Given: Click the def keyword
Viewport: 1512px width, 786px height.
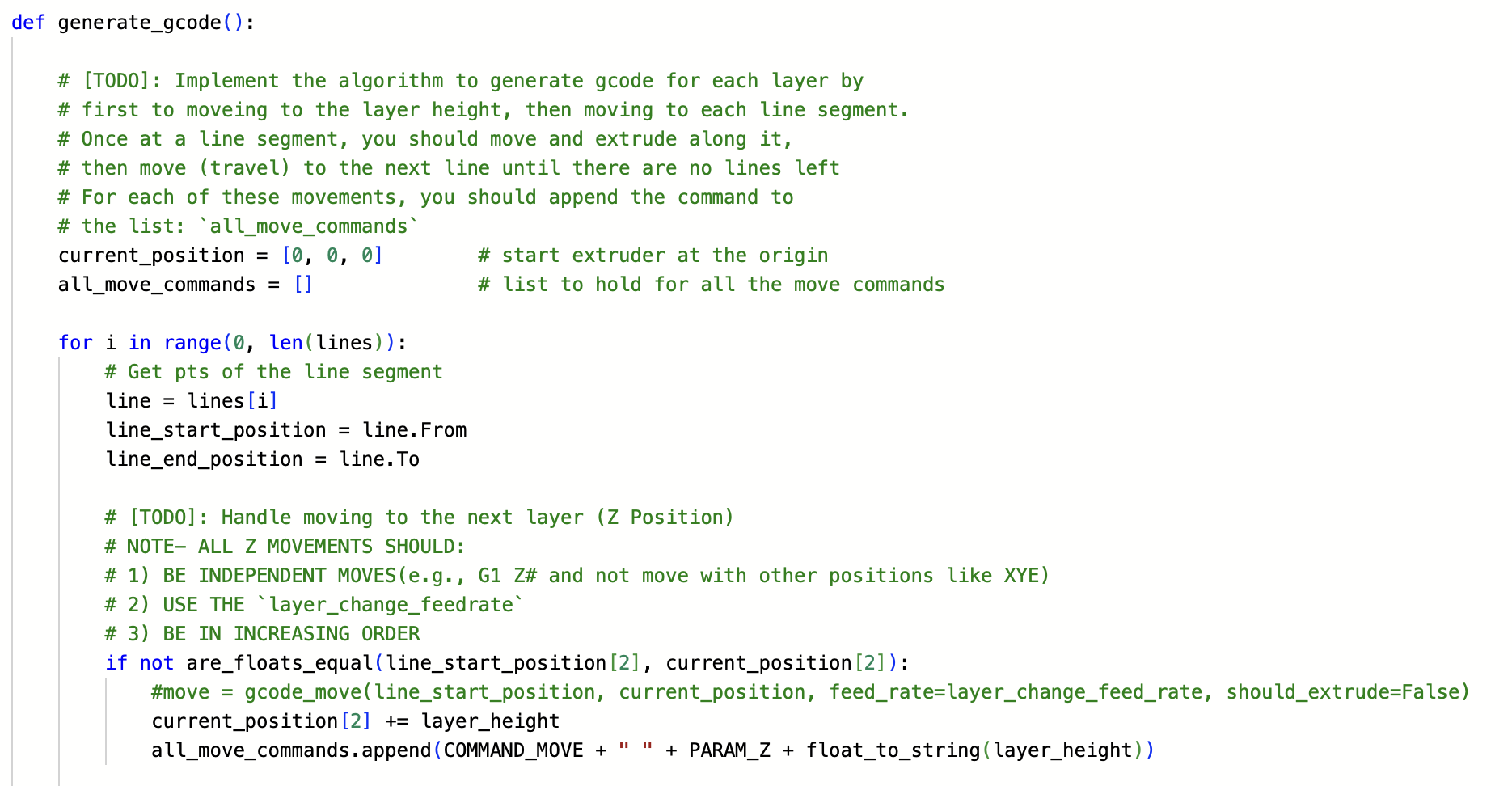Looking at the screenshot, I should 28,23.
